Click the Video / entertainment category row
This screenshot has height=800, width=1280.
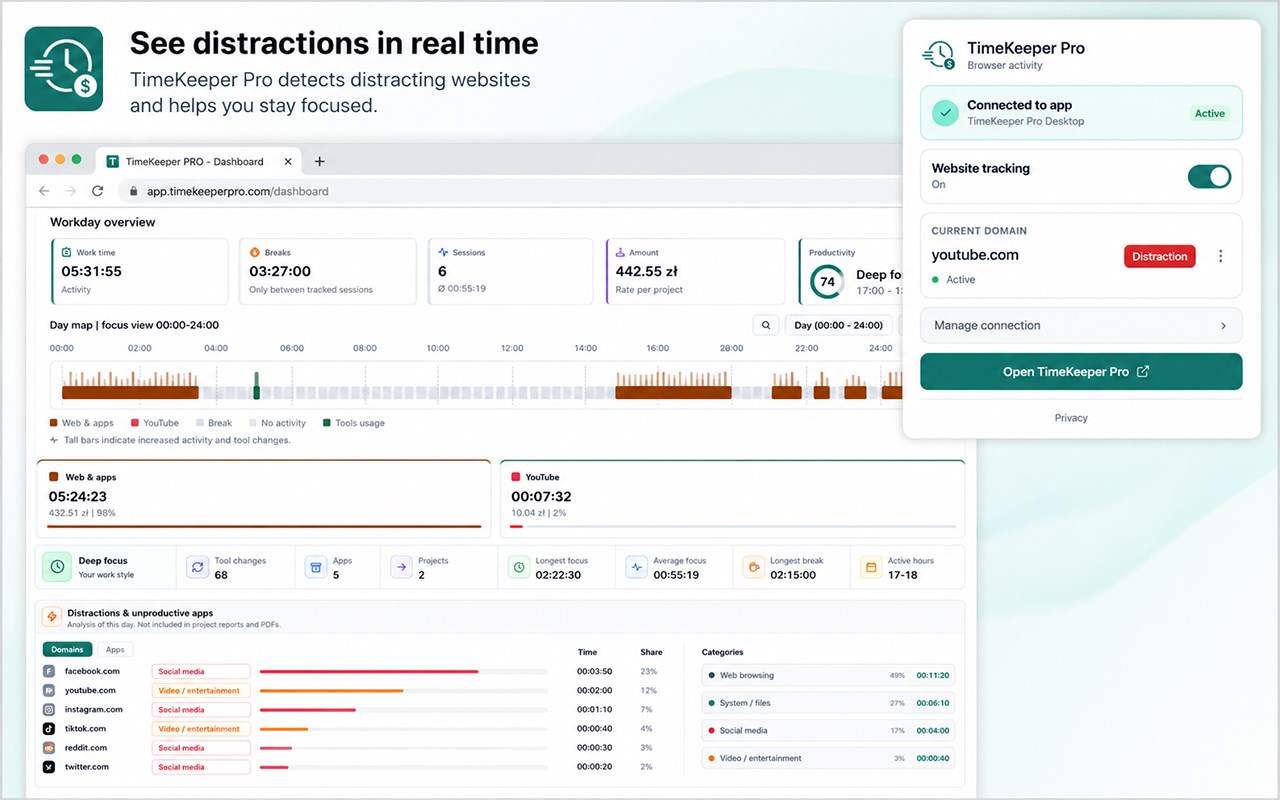click(x=828, y=758)
